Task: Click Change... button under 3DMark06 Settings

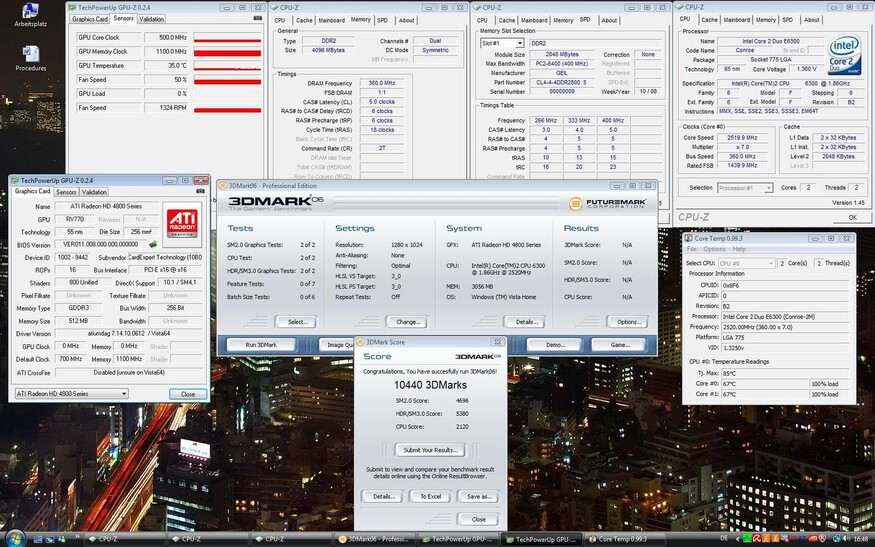Action: tap(407, 322)
